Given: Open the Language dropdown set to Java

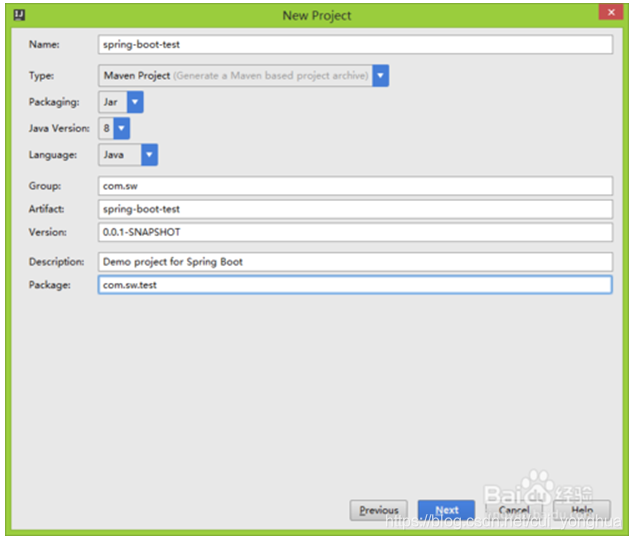Looking at the screenshot, I should [x=128, y=155].
